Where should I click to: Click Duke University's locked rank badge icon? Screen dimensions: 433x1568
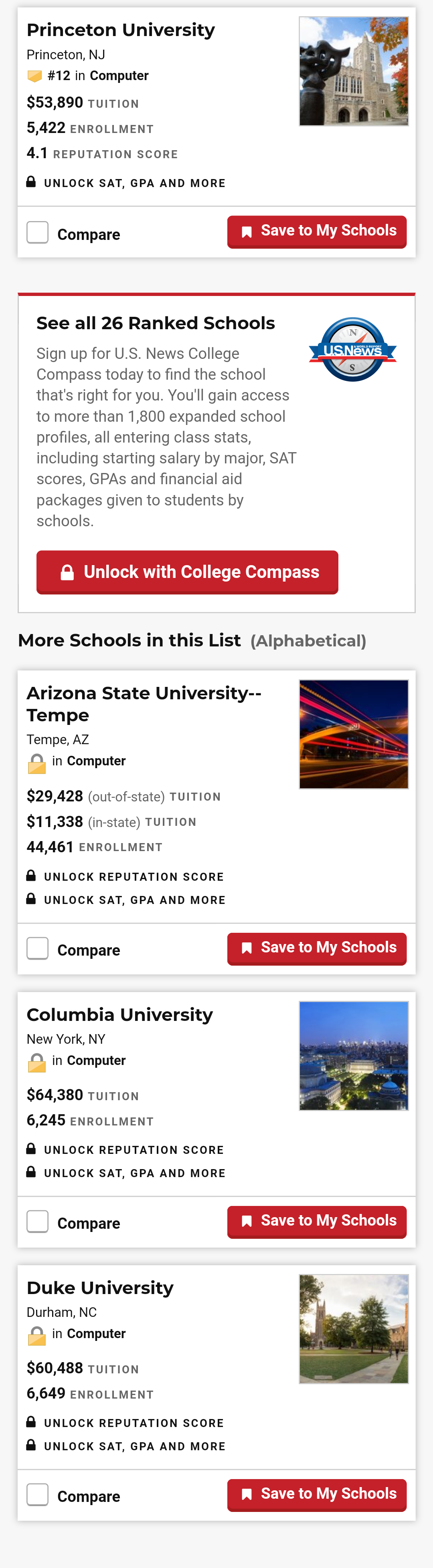36,1336
